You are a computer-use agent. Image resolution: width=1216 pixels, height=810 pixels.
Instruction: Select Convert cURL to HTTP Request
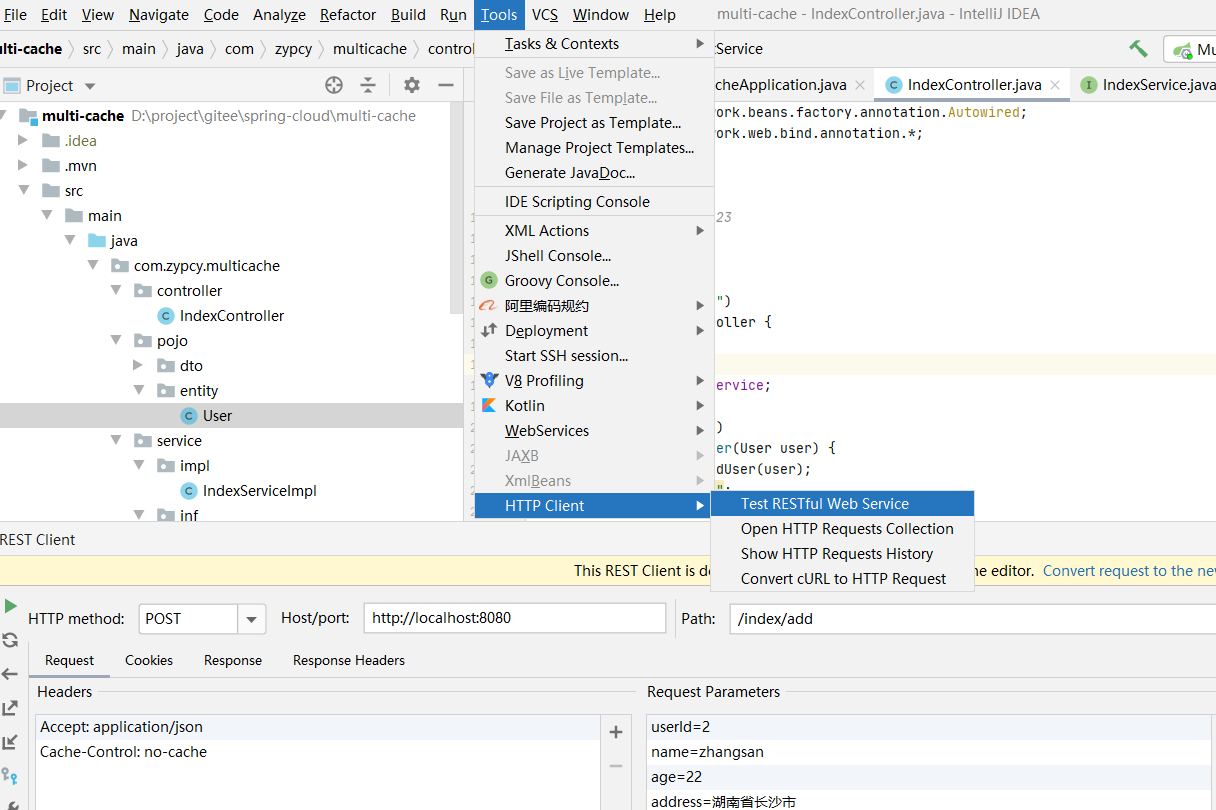click(x=842, y=579)
